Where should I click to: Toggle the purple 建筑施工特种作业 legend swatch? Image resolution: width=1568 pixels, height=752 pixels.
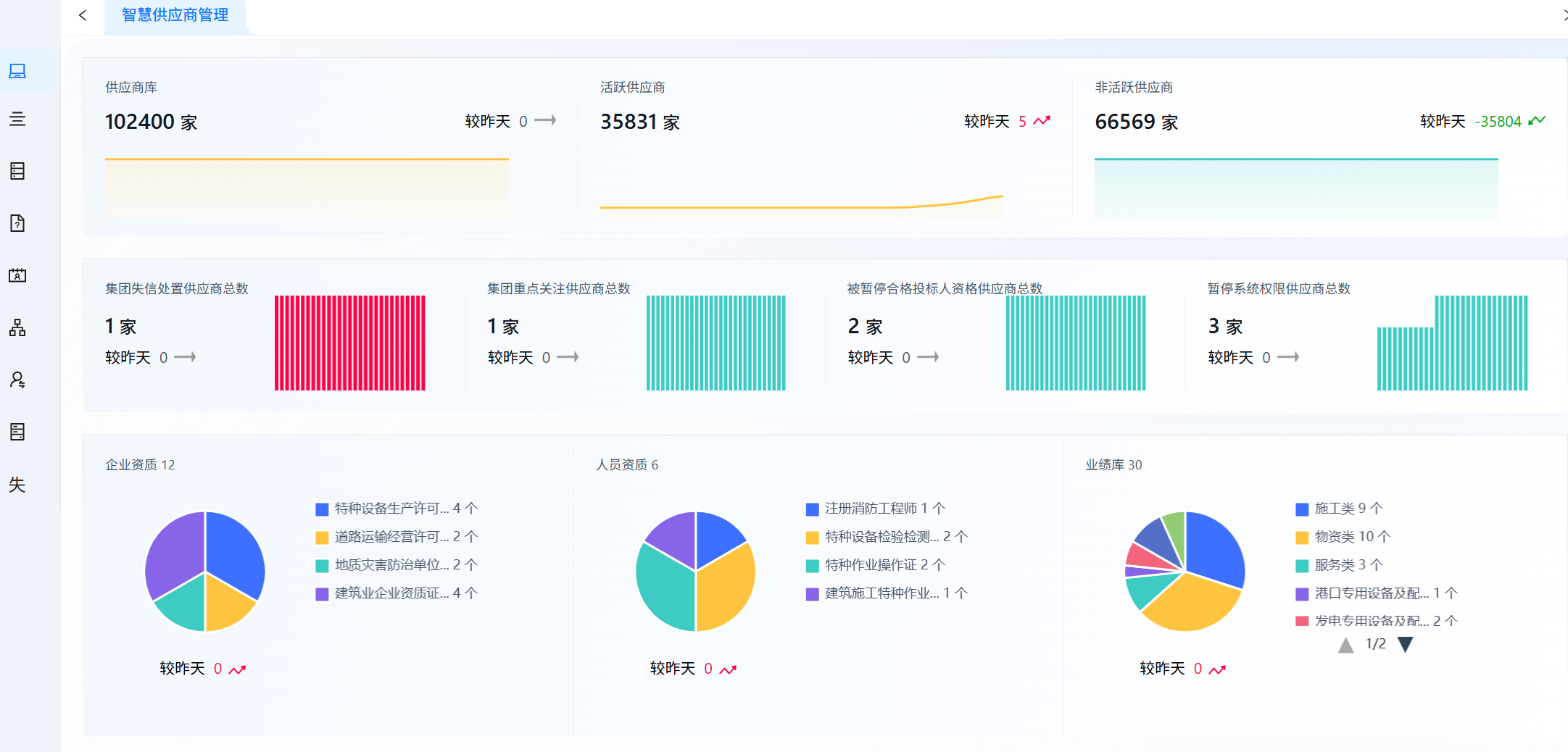pos(813,594)
